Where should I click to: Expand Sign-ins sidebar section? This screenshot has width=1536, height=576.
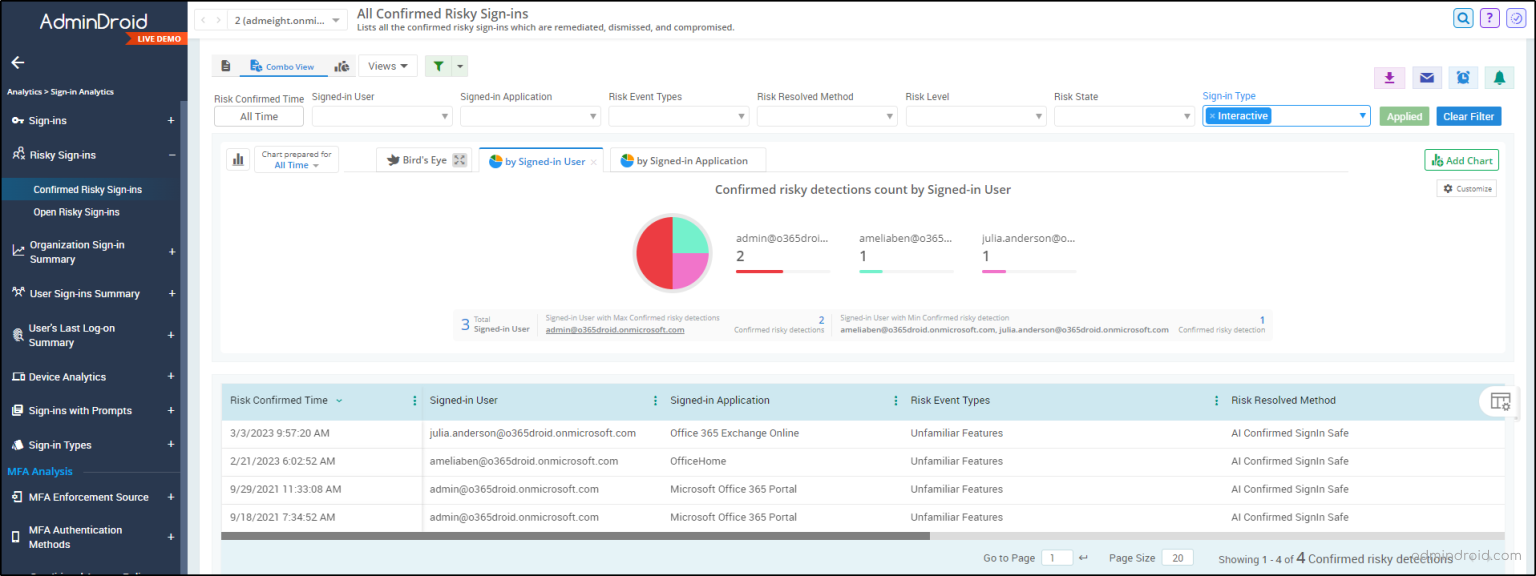click(x=171, y=121)
